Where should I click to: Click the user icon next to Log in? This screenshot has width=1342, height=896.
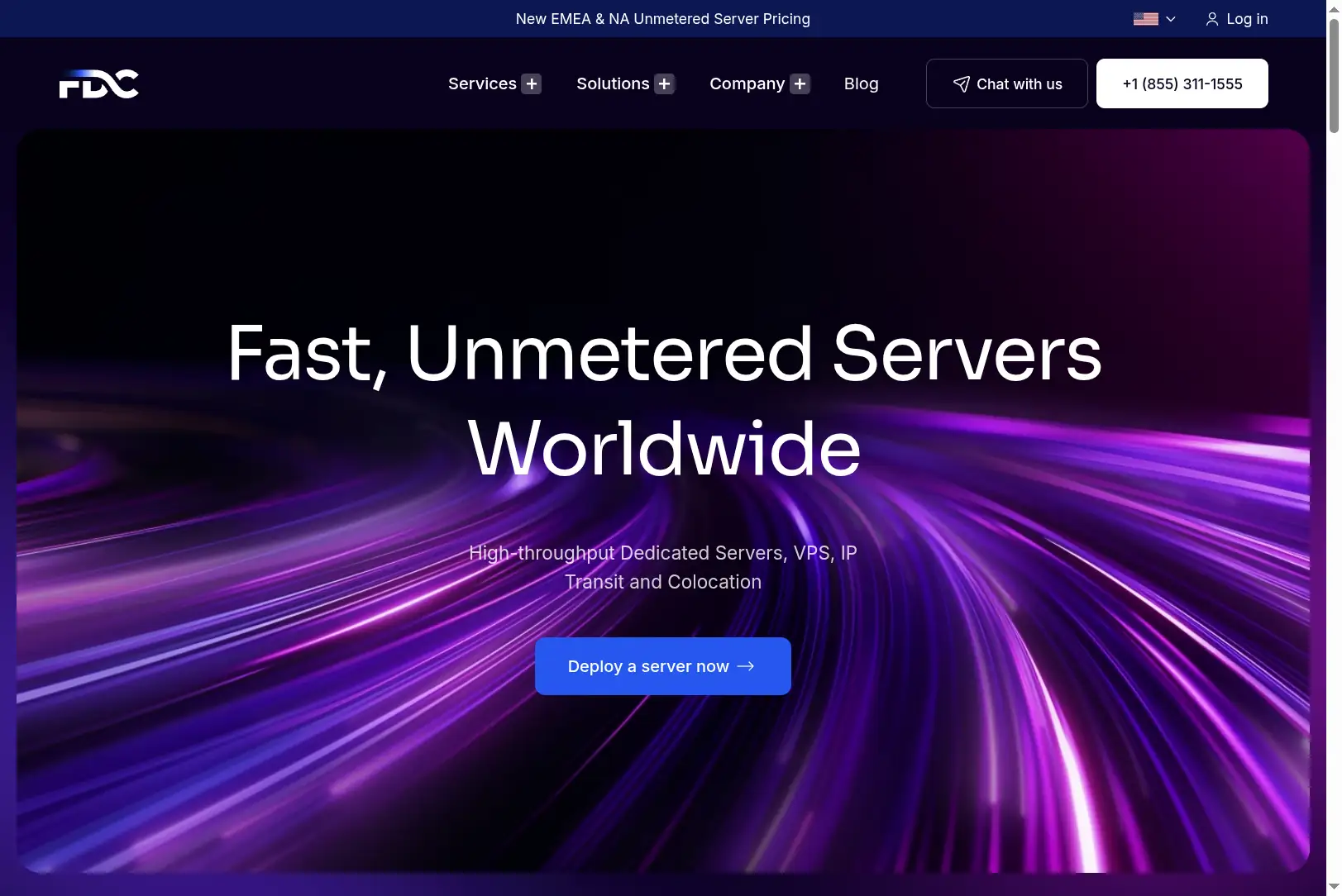pos(1212,19)
